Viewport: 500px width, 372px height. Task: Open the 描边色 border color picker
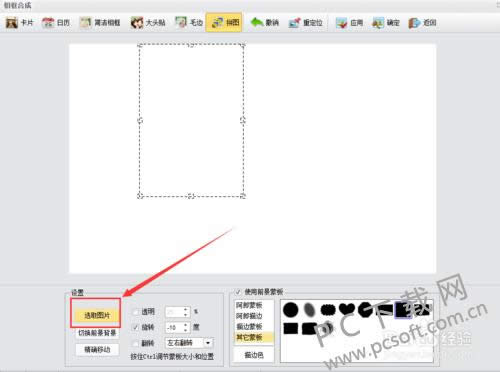(254, 355)
